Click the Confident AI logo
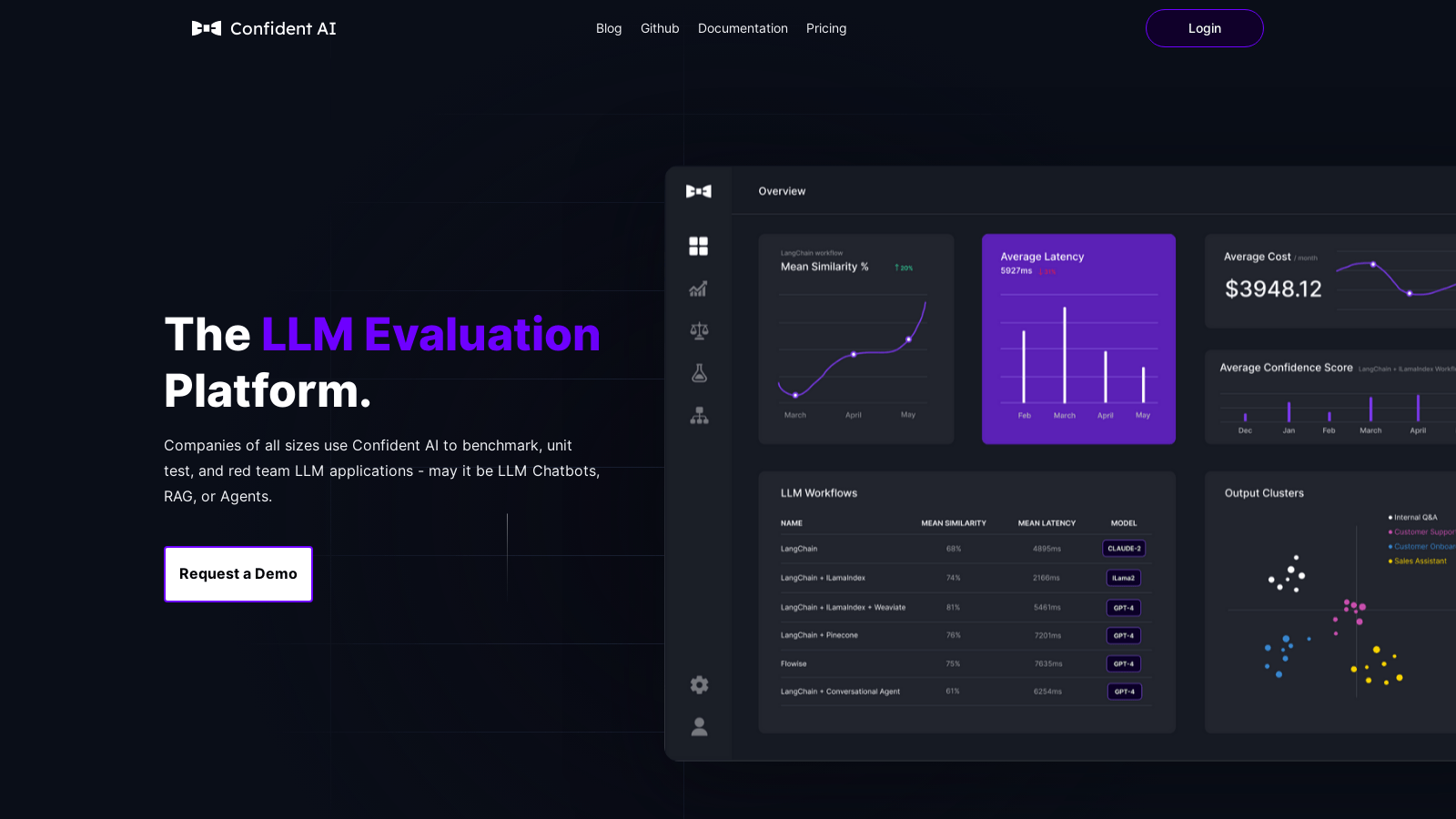The image size is (1456, 819). click(264, 28)
